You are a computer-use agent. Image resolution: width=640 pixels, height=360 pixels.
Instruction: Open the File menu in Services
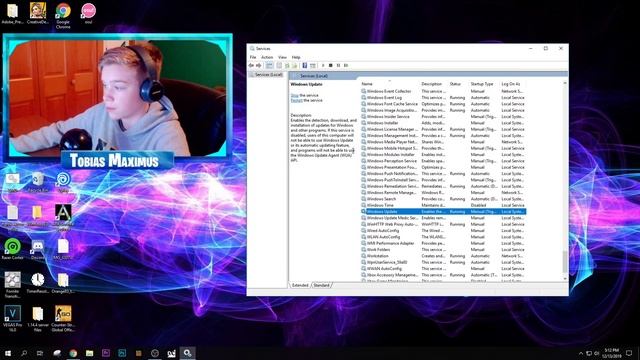tap(253, 57)
